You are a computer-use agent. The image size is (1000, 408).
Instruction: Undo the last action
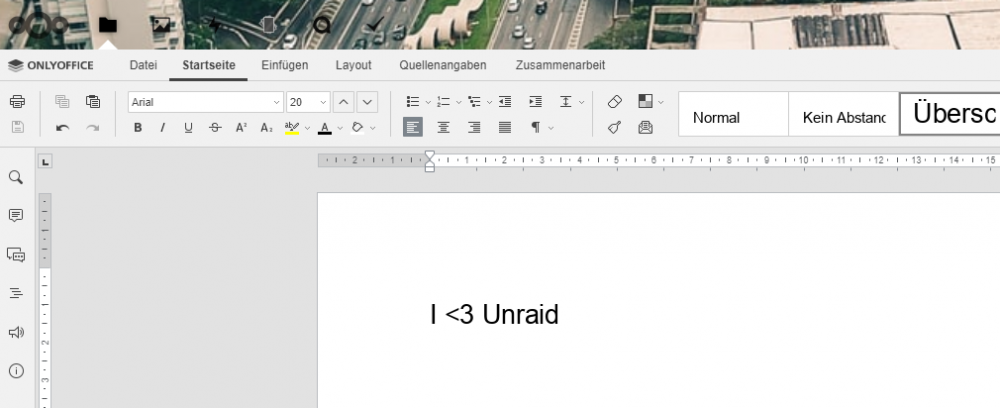point(62,128)
